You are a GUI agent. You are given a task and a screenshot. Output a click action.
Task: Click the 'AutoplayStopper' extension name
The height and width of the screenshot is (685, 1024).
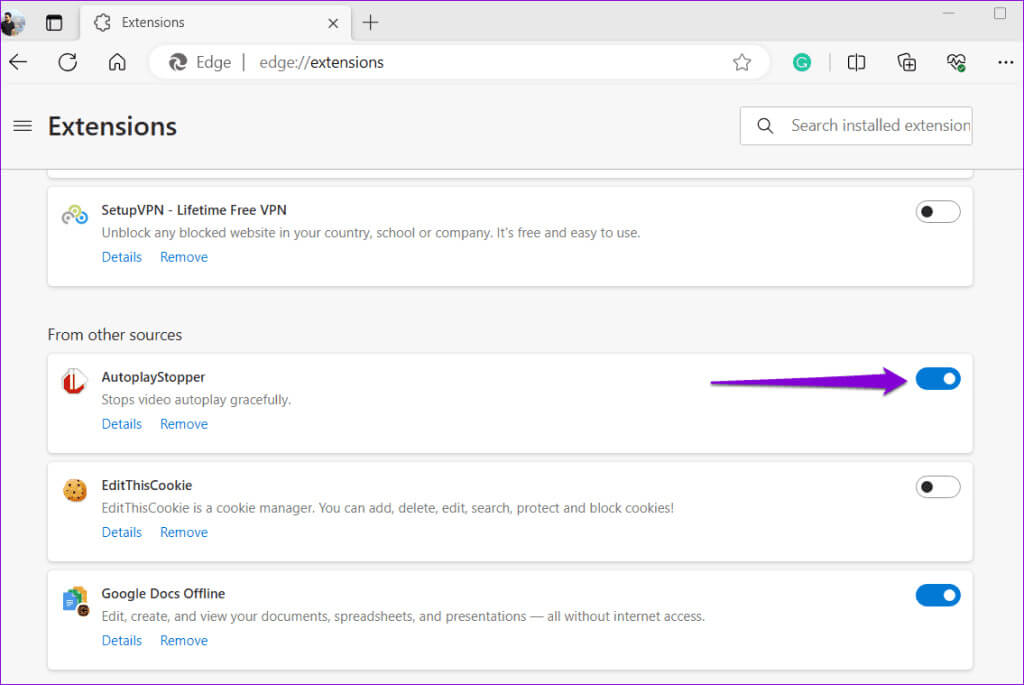click(x=153, y=377)
